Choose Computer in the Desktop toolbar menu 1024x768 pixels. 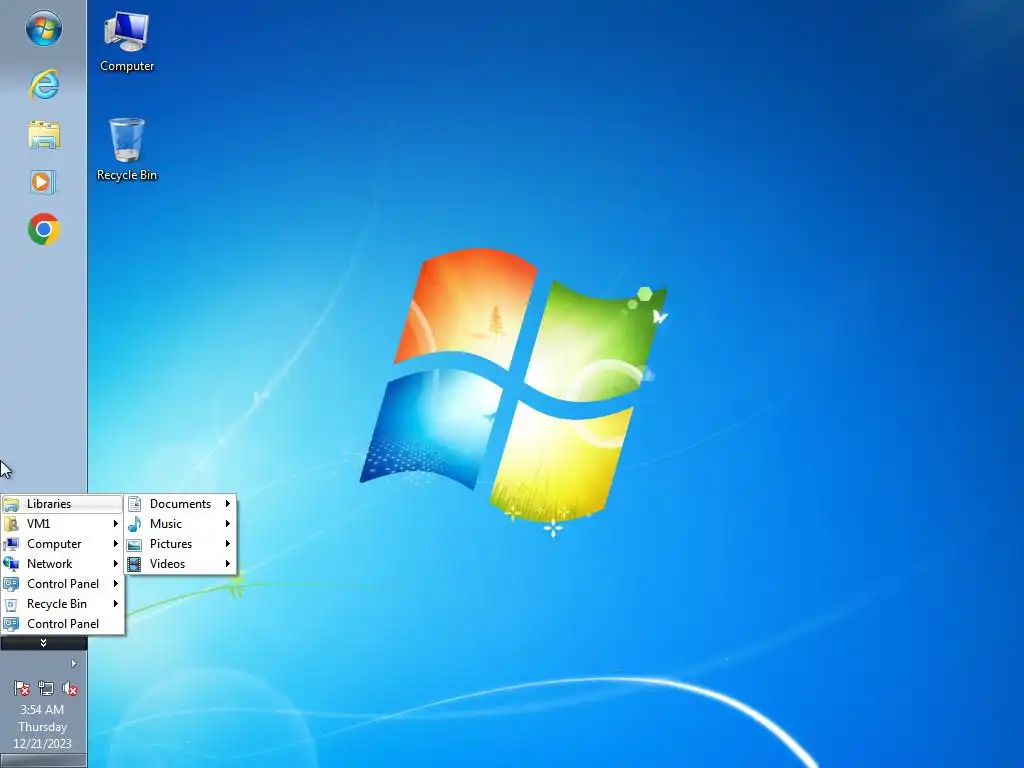(x=62, y=544)
